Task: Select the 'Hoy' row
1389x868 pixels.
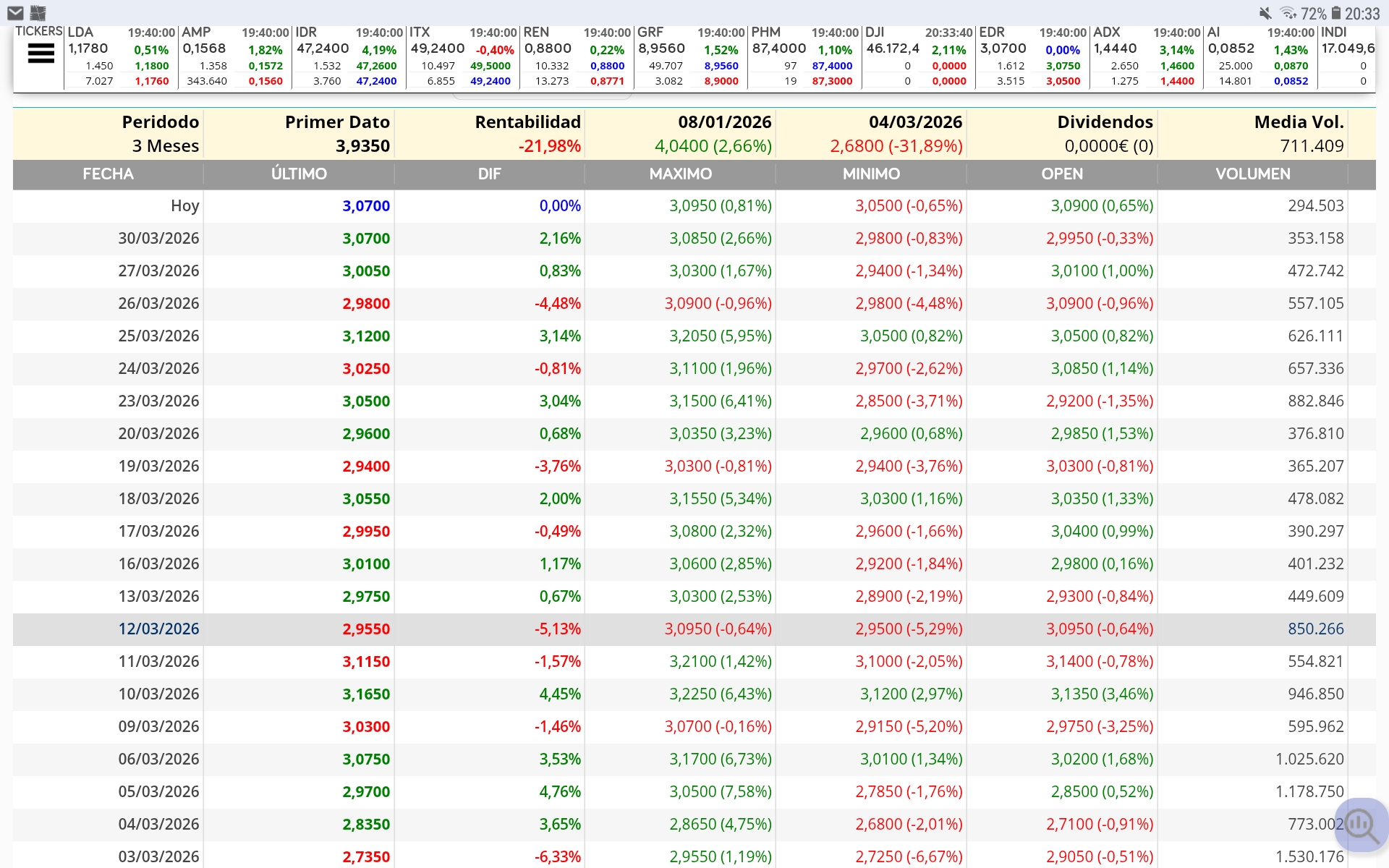Action: point(694,206)
